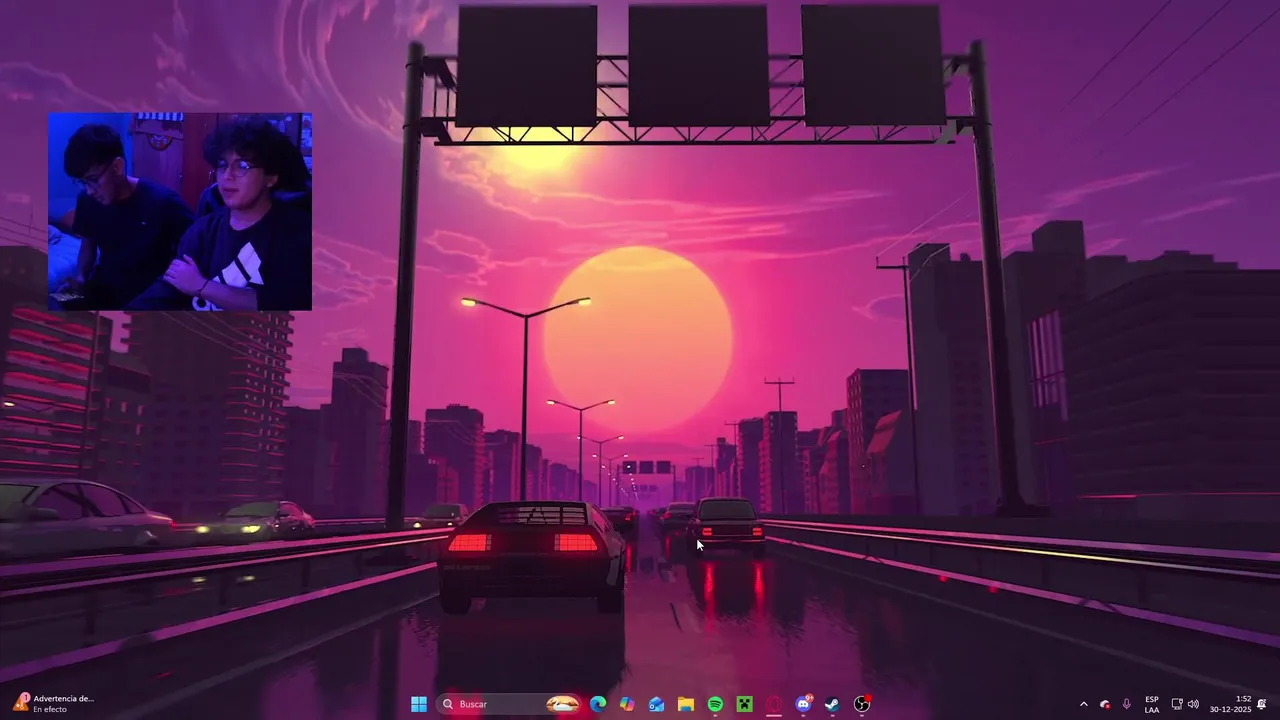
Task: Click the search highlight swan image
Action: [x=563, y=704]
